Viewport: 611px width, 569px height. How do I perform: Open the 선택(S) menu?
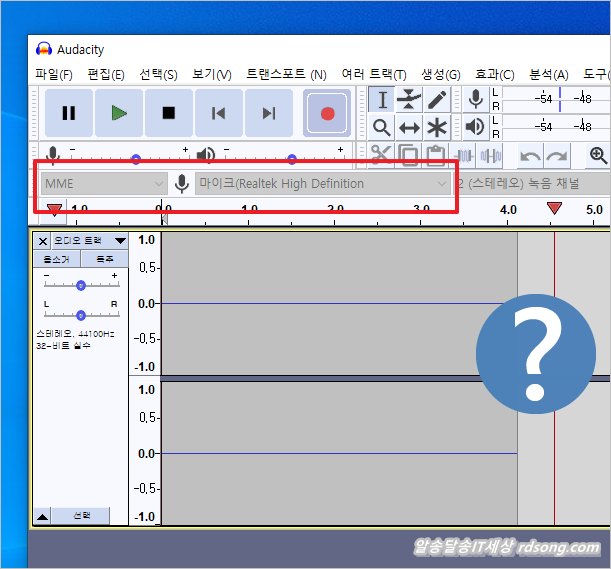[x=158, y=74]
